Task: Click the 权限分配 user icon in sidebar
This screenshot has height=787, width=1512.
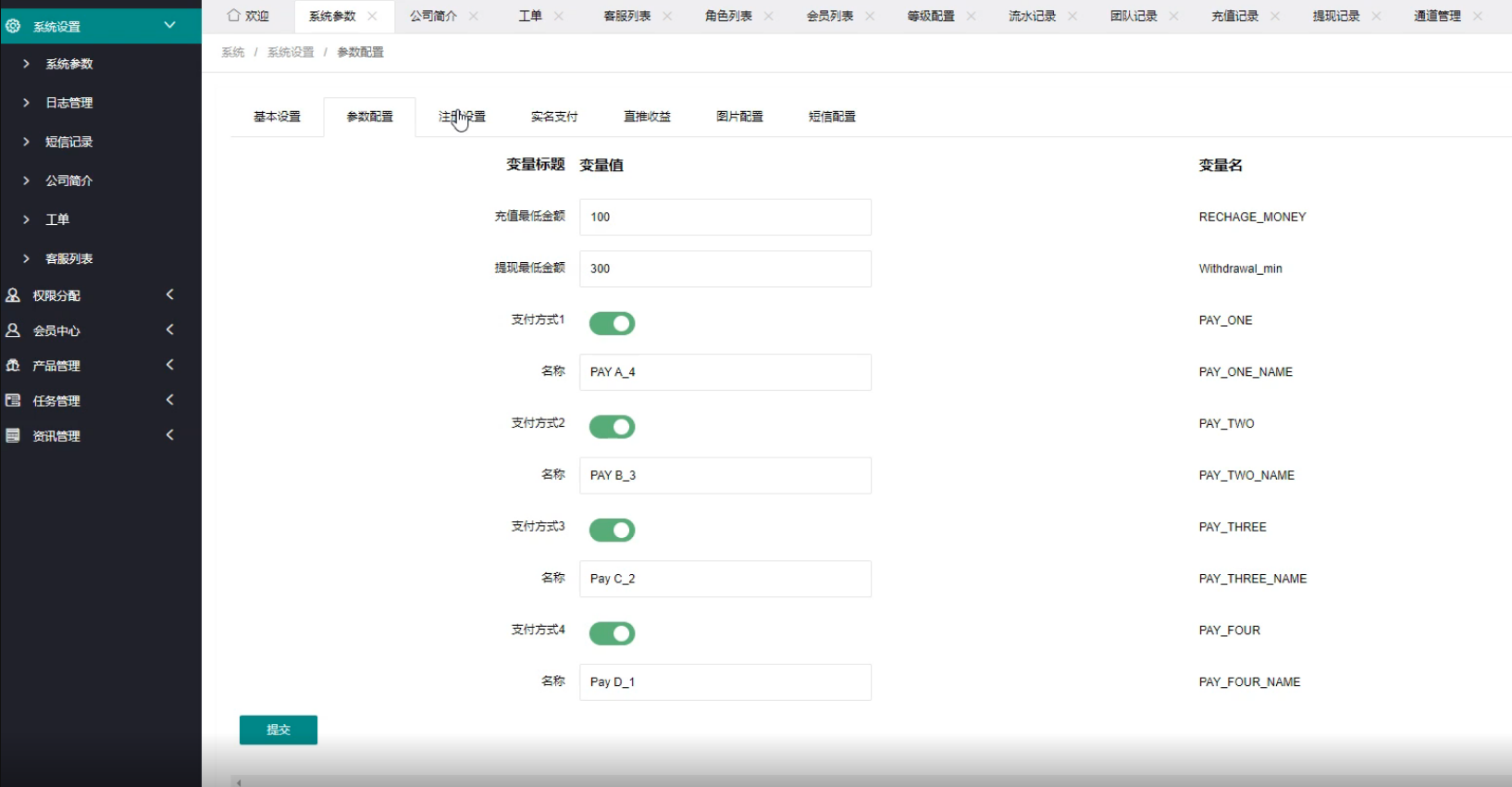Action: tap(13, 295)
